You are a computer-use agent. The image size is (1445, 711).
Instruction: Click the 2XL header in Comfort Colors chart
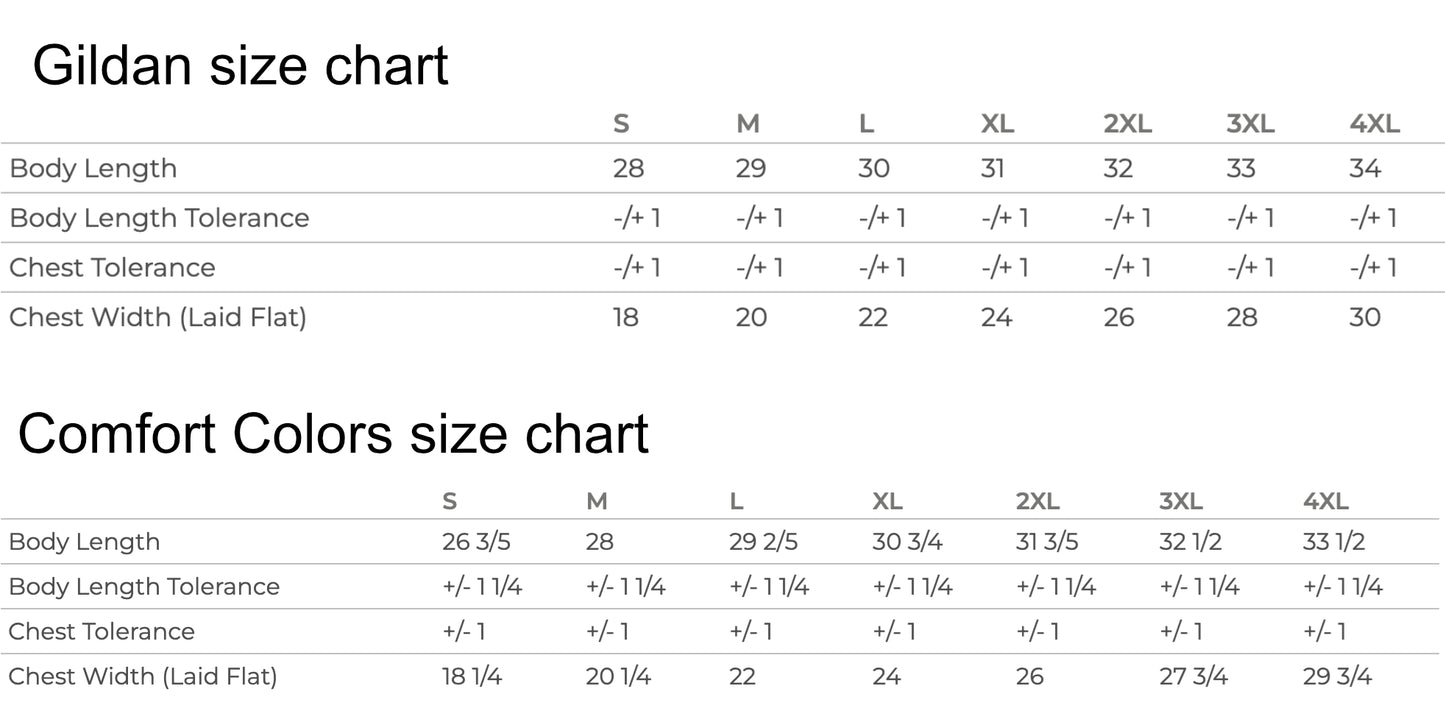(1037, 501)
